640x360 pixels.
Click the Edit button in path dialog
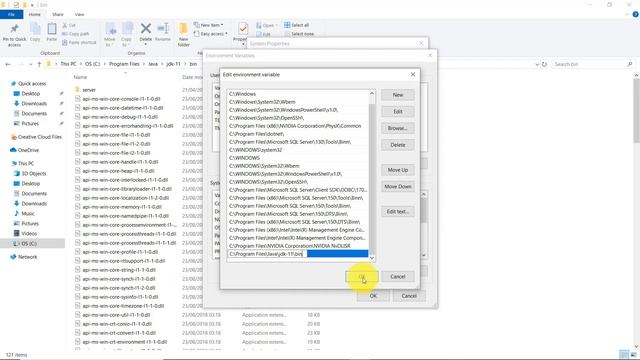(398, 111)
